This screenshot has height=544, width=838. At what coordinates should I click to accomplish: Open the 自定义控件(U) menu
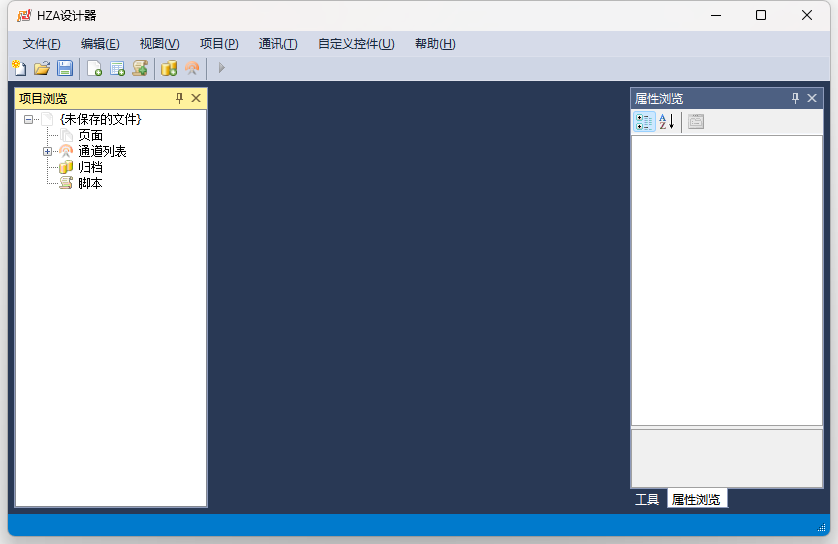click(356, 44)
